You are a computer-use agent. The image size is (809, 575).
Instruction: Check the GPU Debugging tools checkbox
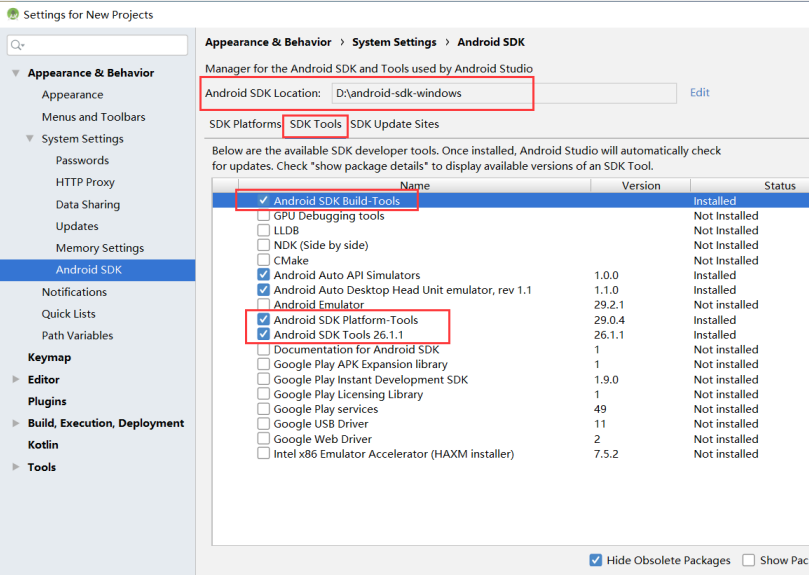(x=264, y=215)
